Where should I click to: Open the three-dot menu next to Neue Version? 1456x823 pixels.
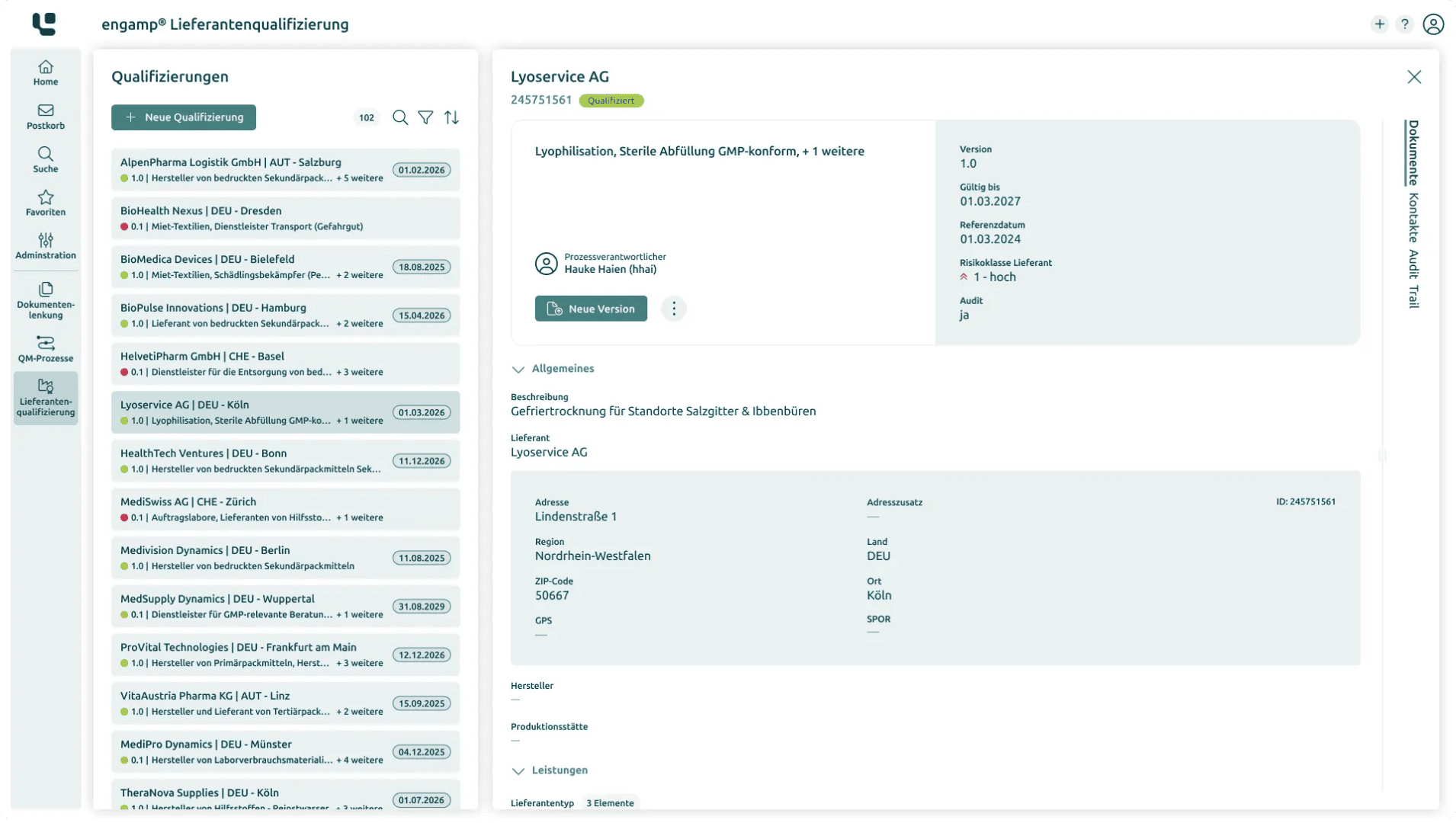coord(674,309)
